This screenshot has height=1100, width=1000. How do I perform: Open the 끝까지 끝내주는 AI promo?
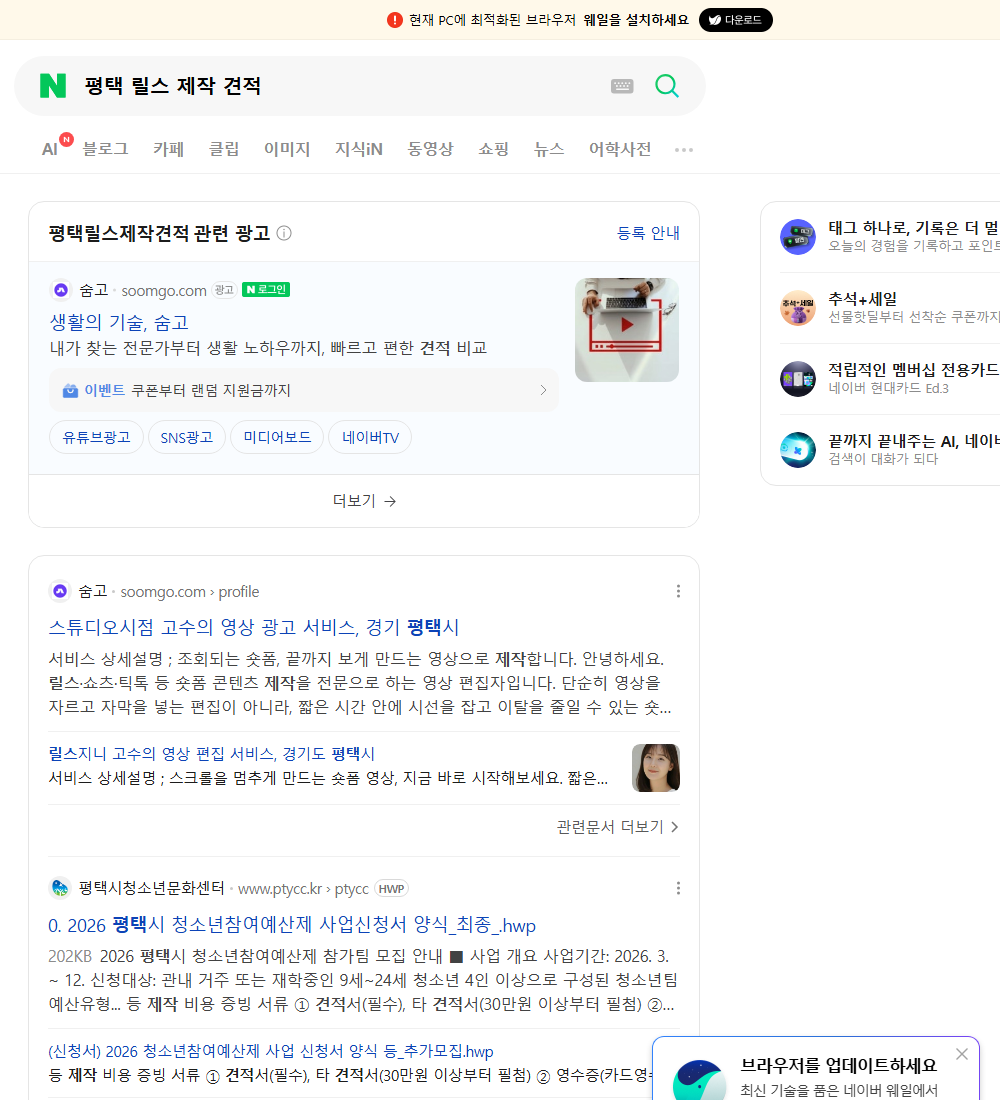click(914, 441)
